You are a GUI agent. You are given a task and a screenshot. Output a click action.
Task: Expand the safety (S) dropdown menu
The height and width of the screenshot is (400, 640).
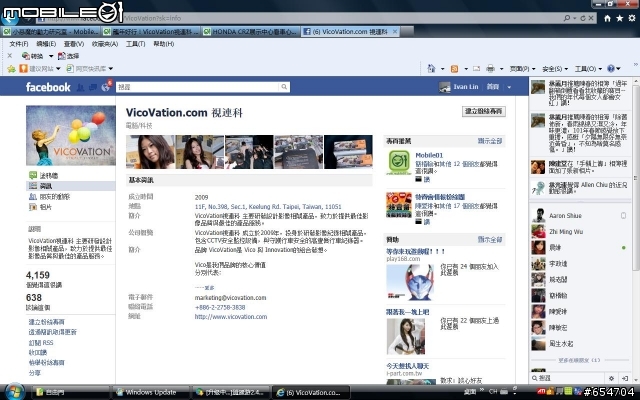coord(555,69)
